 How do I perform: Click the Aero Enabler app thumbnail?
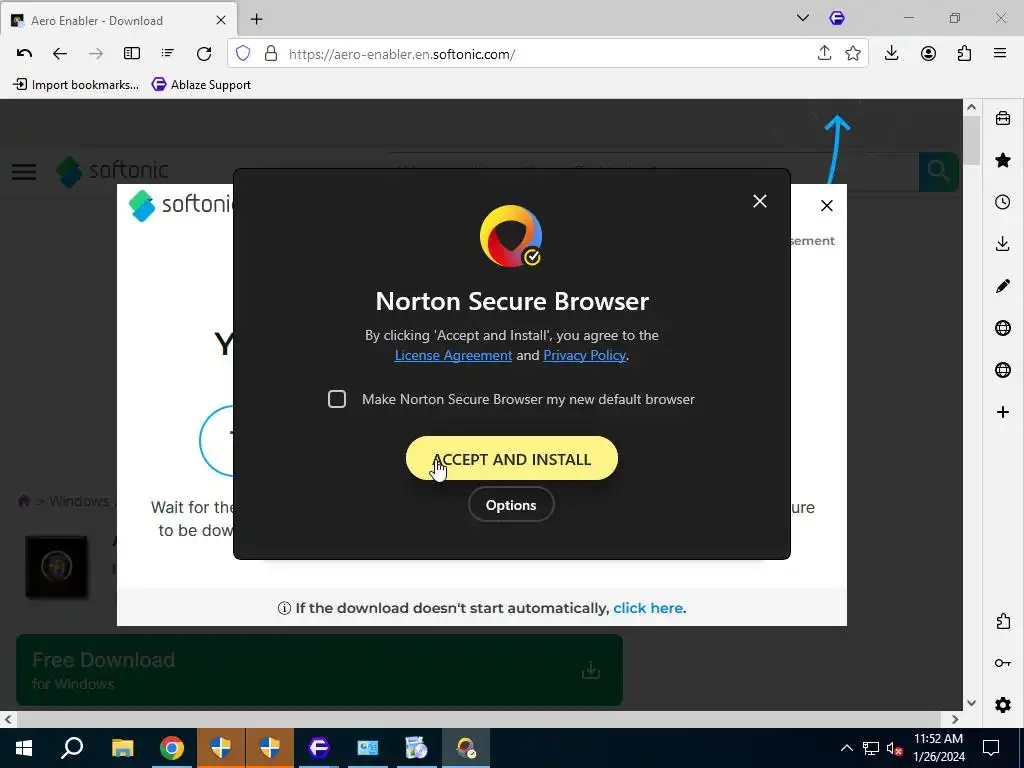[56, 567]
